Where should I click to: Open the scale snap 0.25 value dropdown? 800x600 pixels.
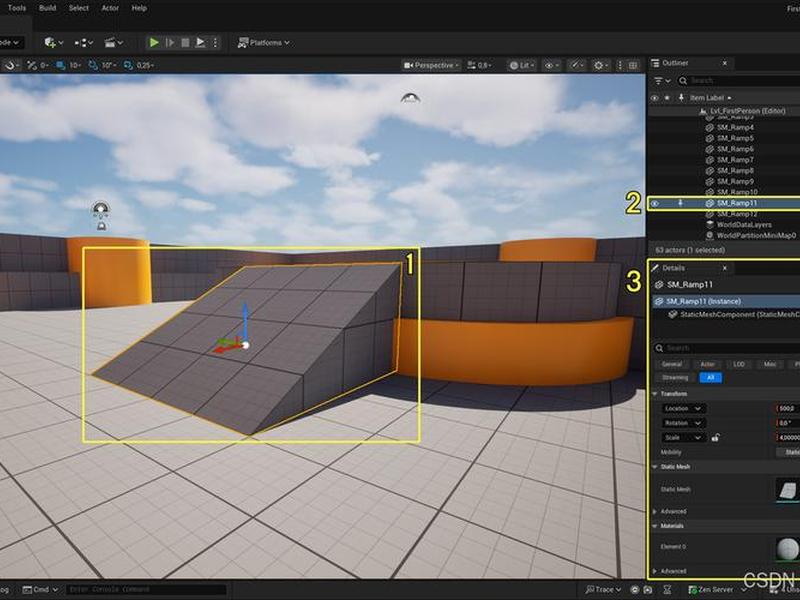pos(145,65)
